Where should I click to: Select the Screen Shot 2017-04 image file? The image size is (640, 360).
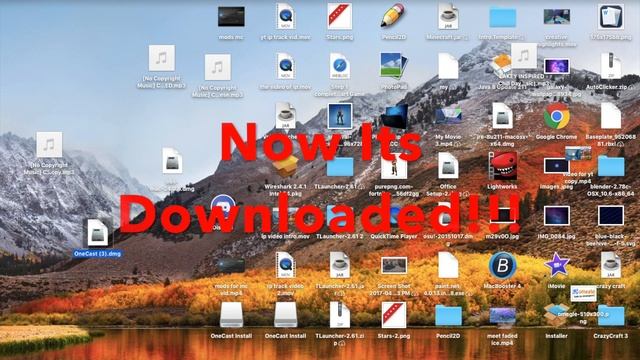point(393,266)
